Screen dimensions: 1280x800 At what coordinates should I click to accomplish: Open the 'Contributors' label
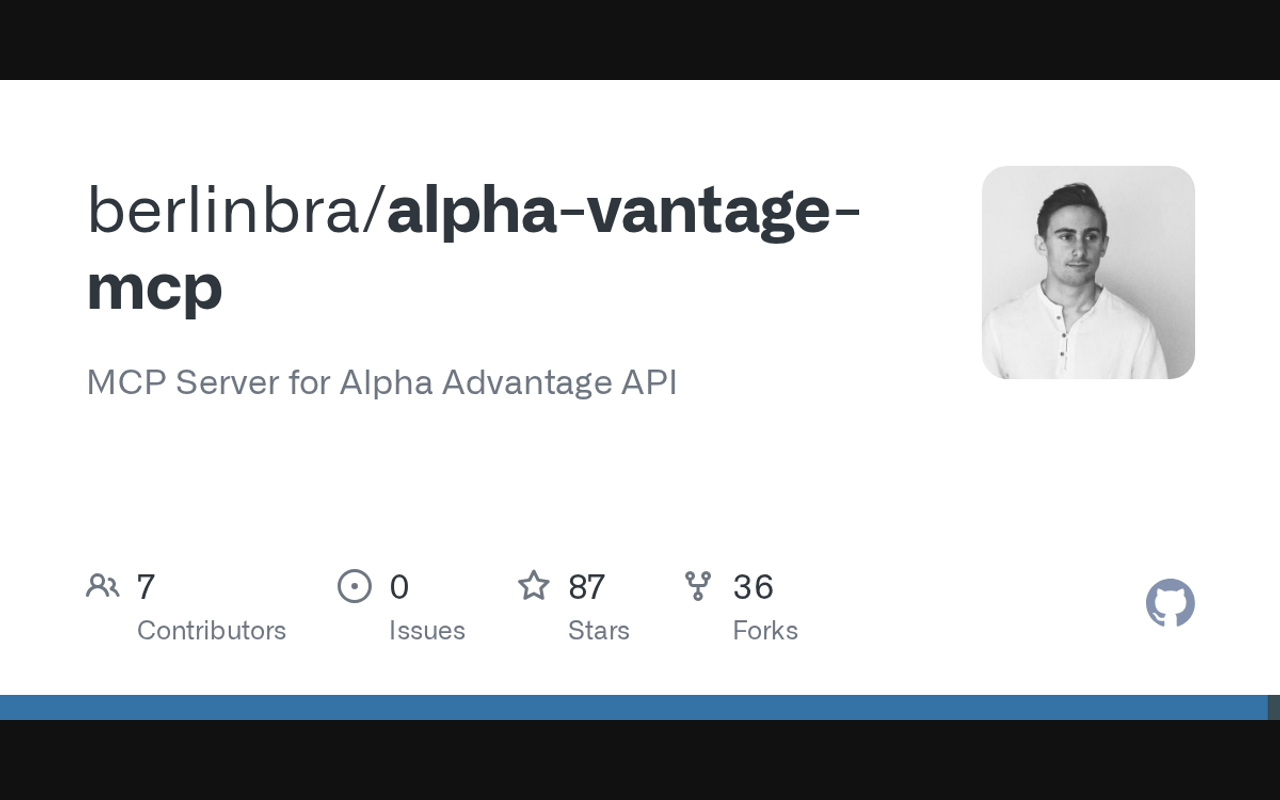click(211, 630)
